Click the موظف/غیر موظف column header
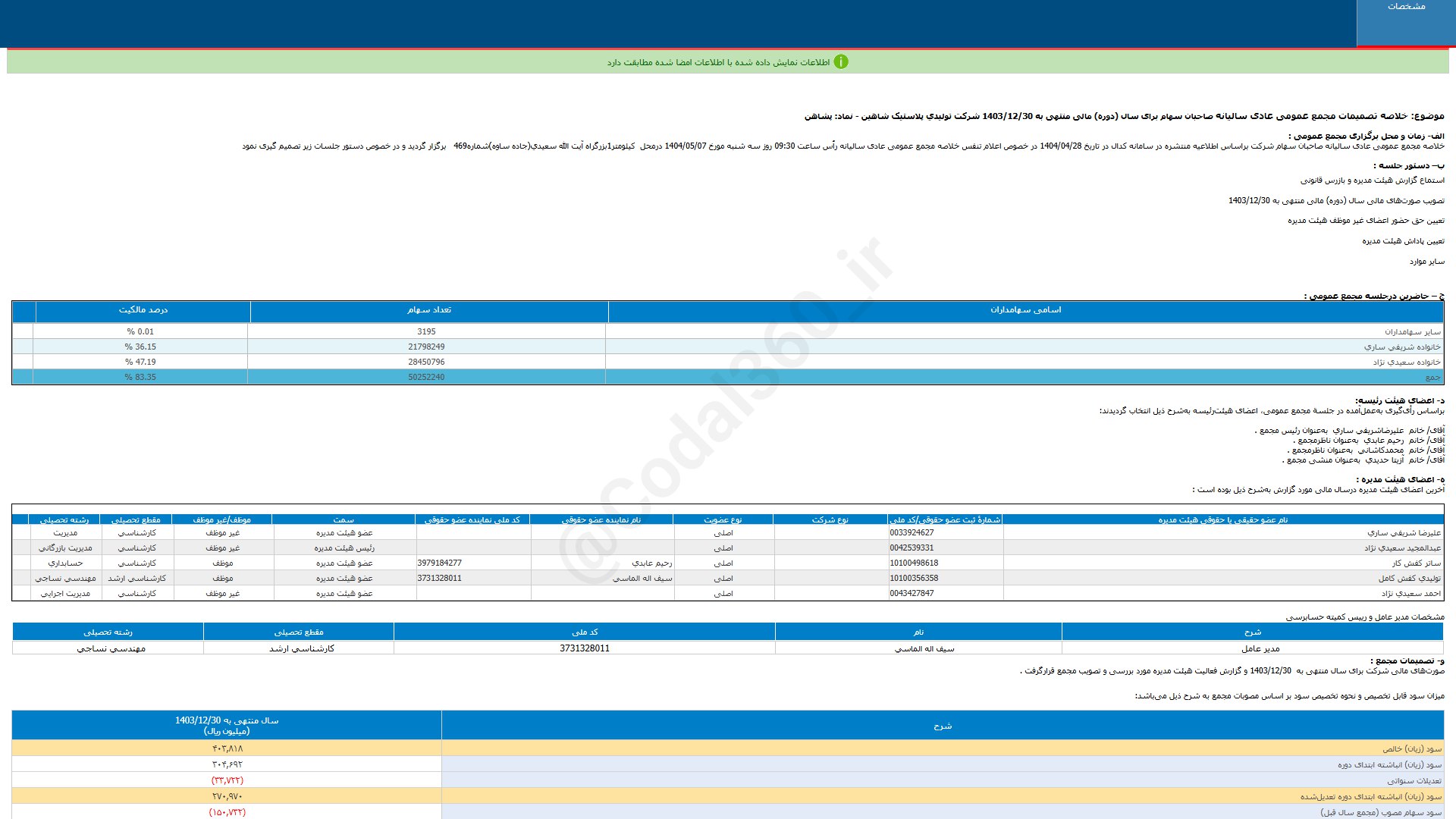The image size is (1456, 819). [x=221, y=519]
